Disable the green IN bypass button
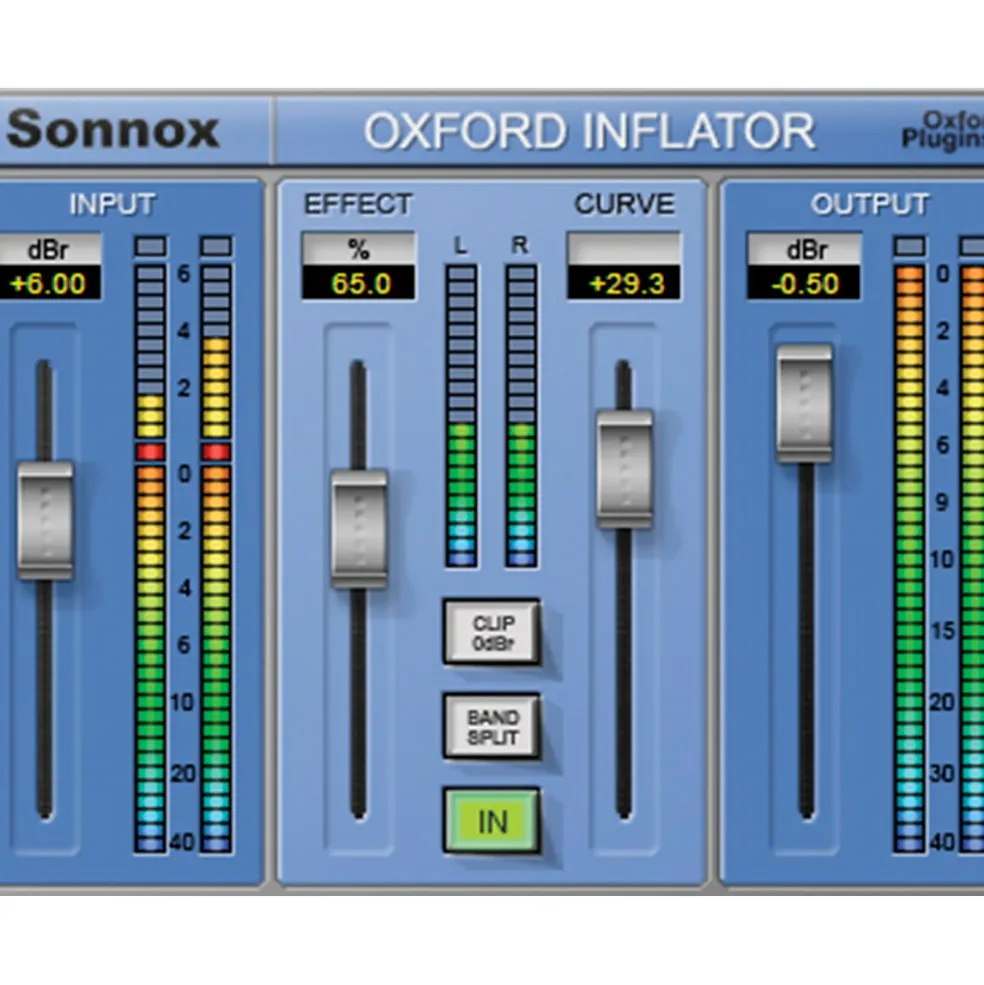 pos(492,821)
